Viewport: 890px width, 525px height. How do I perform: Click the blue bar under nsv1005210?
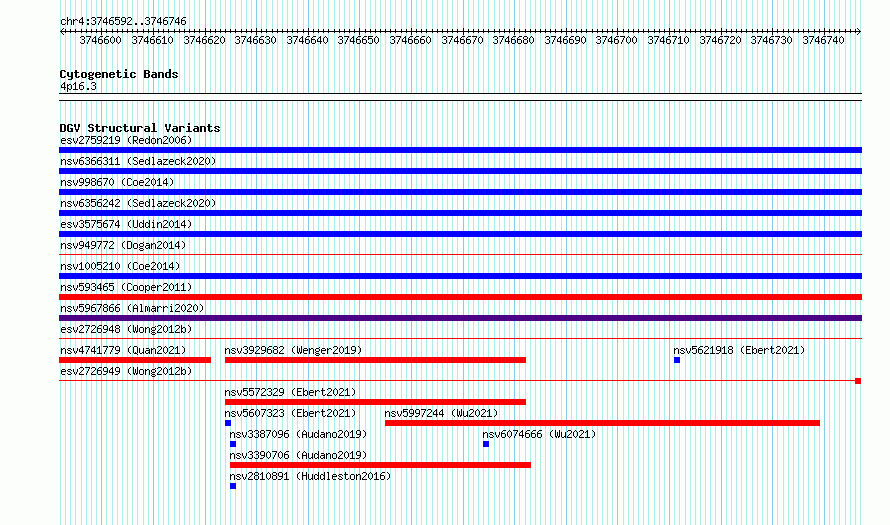pyautogui.click(x=460, y=276)
